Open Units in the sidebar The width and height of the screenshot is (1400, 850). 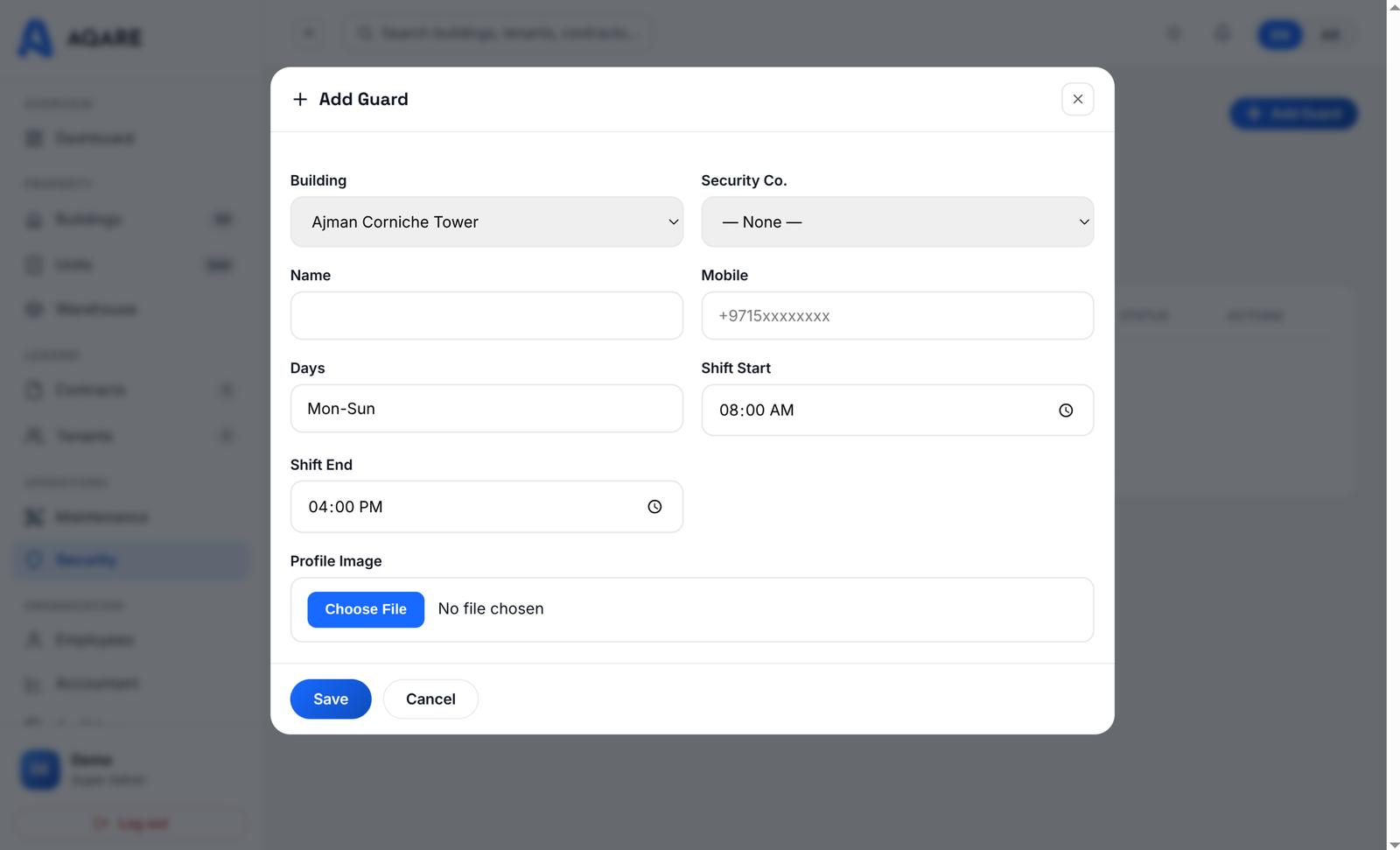click(131, 264)
